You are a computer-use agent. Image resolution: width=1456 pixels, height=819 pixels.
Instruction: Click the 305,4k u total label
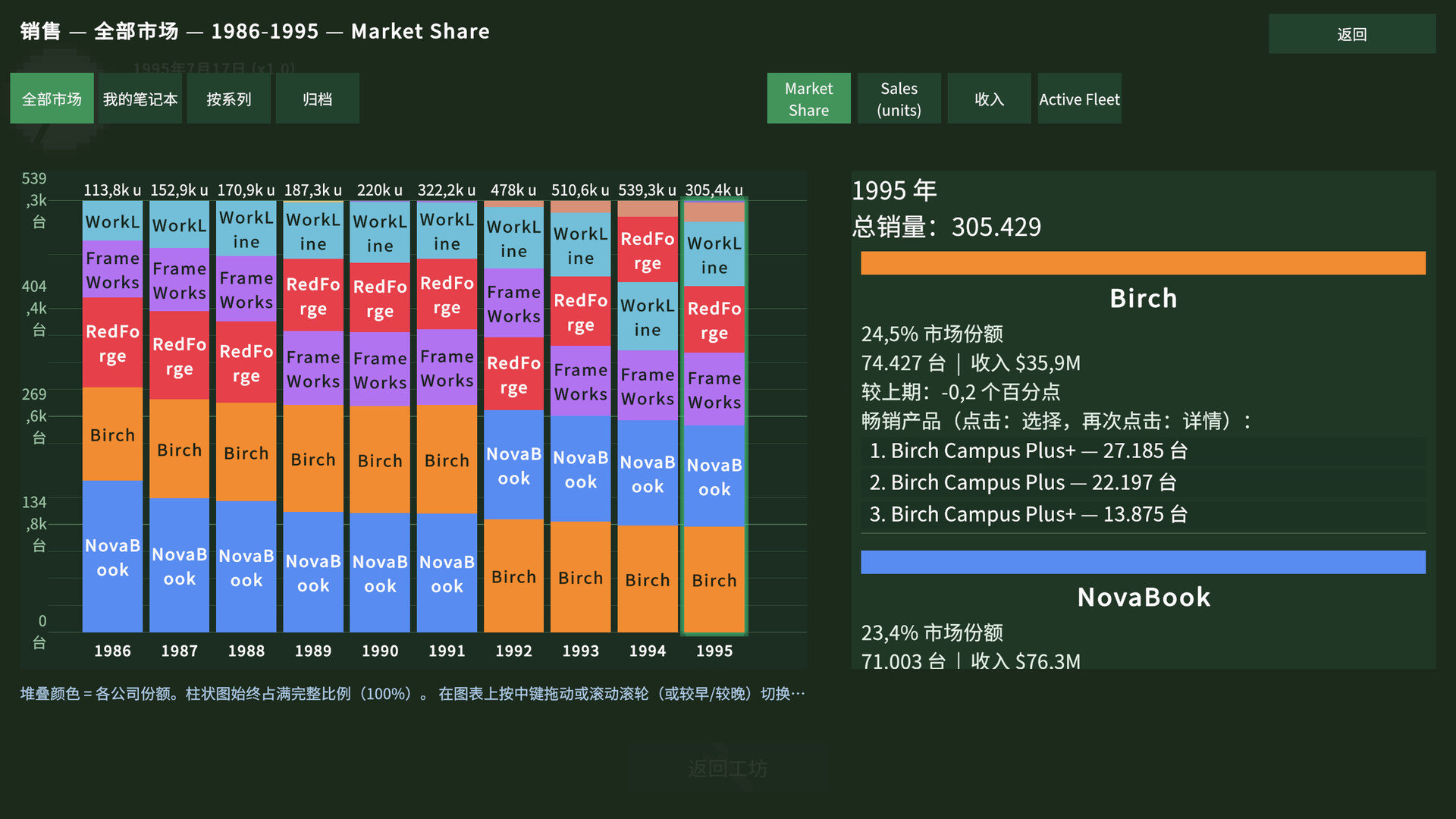click(x=714, y=190)
